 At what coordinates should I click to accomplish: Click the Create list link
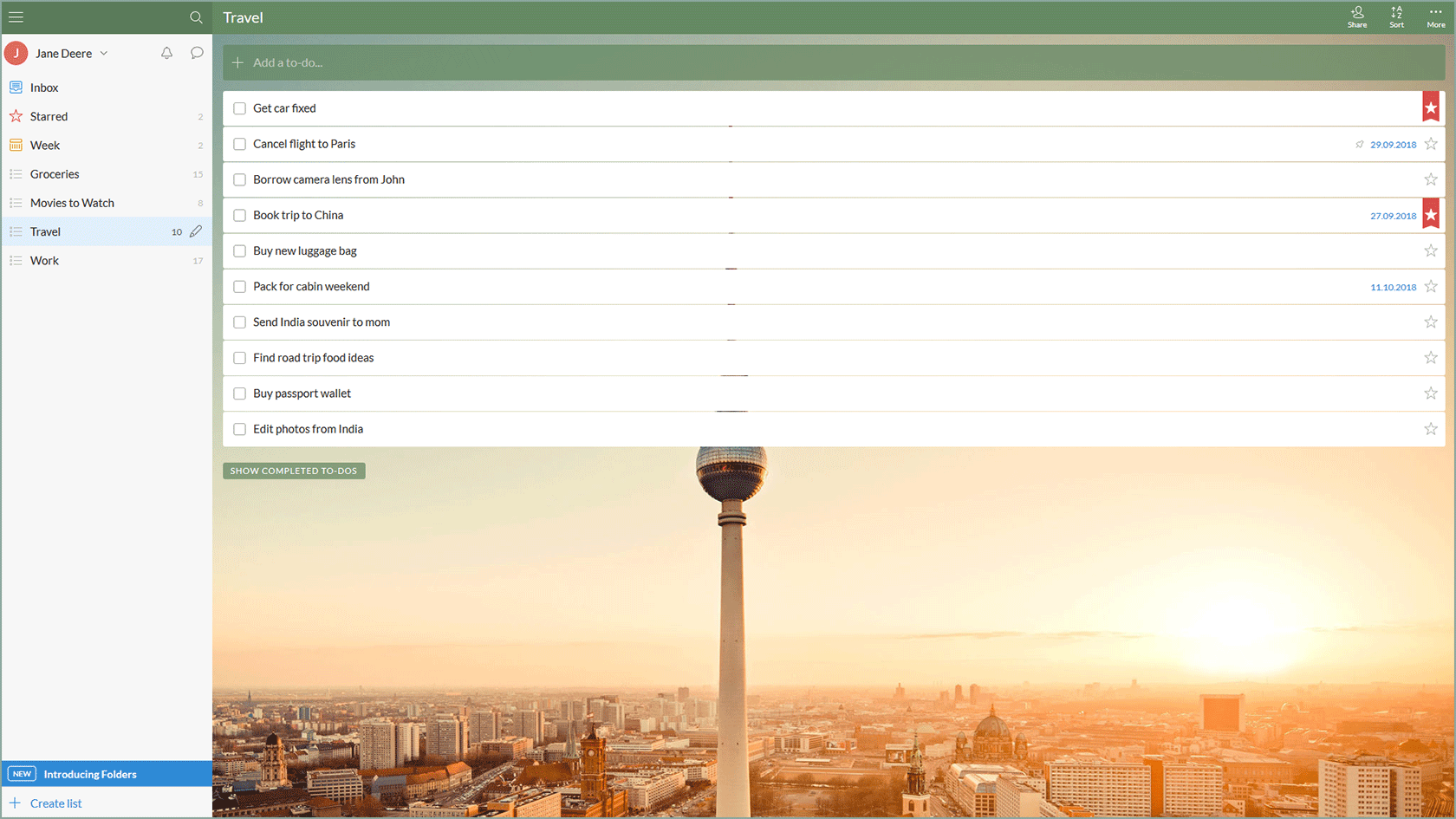coord(55,803)
